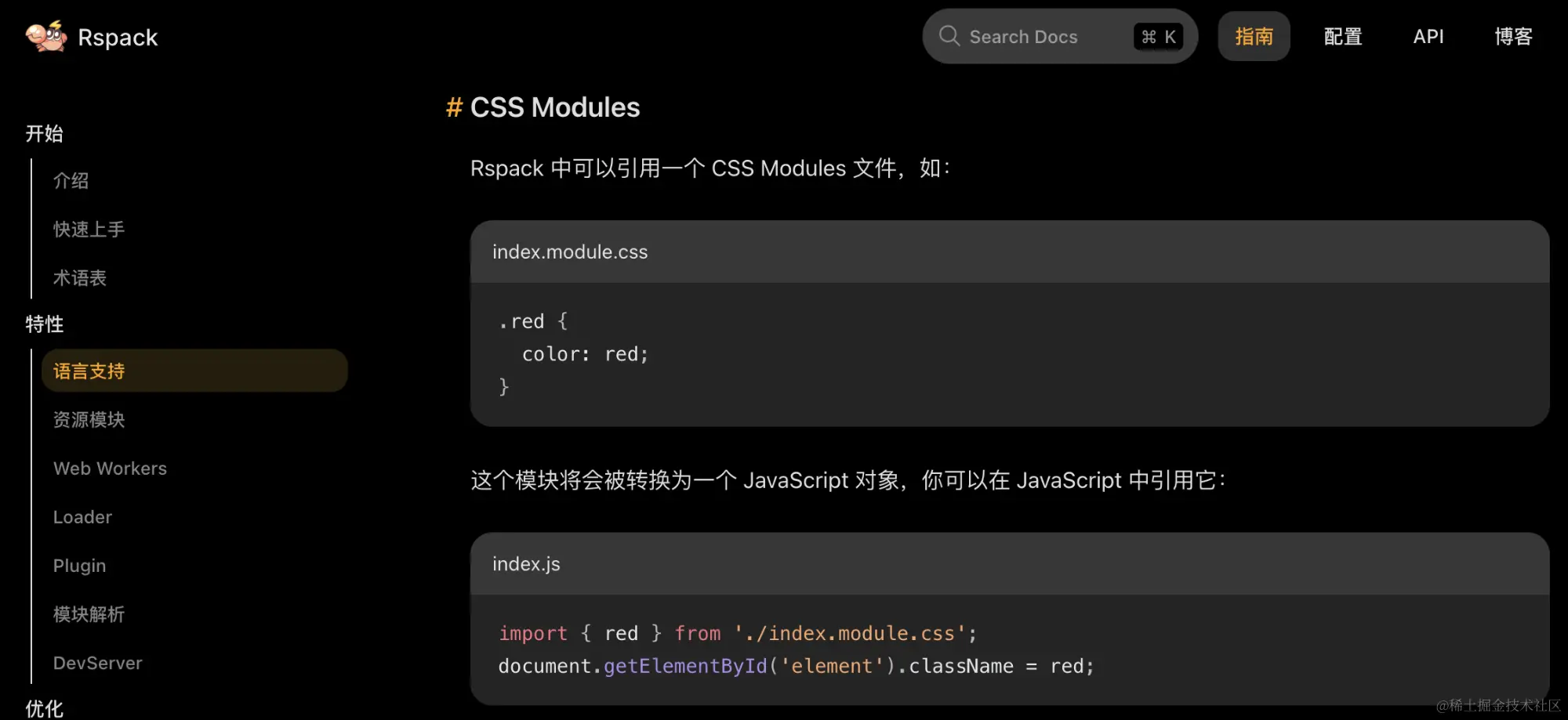
Task: Click the '.red {' code line
Action: tap(533, 321)
